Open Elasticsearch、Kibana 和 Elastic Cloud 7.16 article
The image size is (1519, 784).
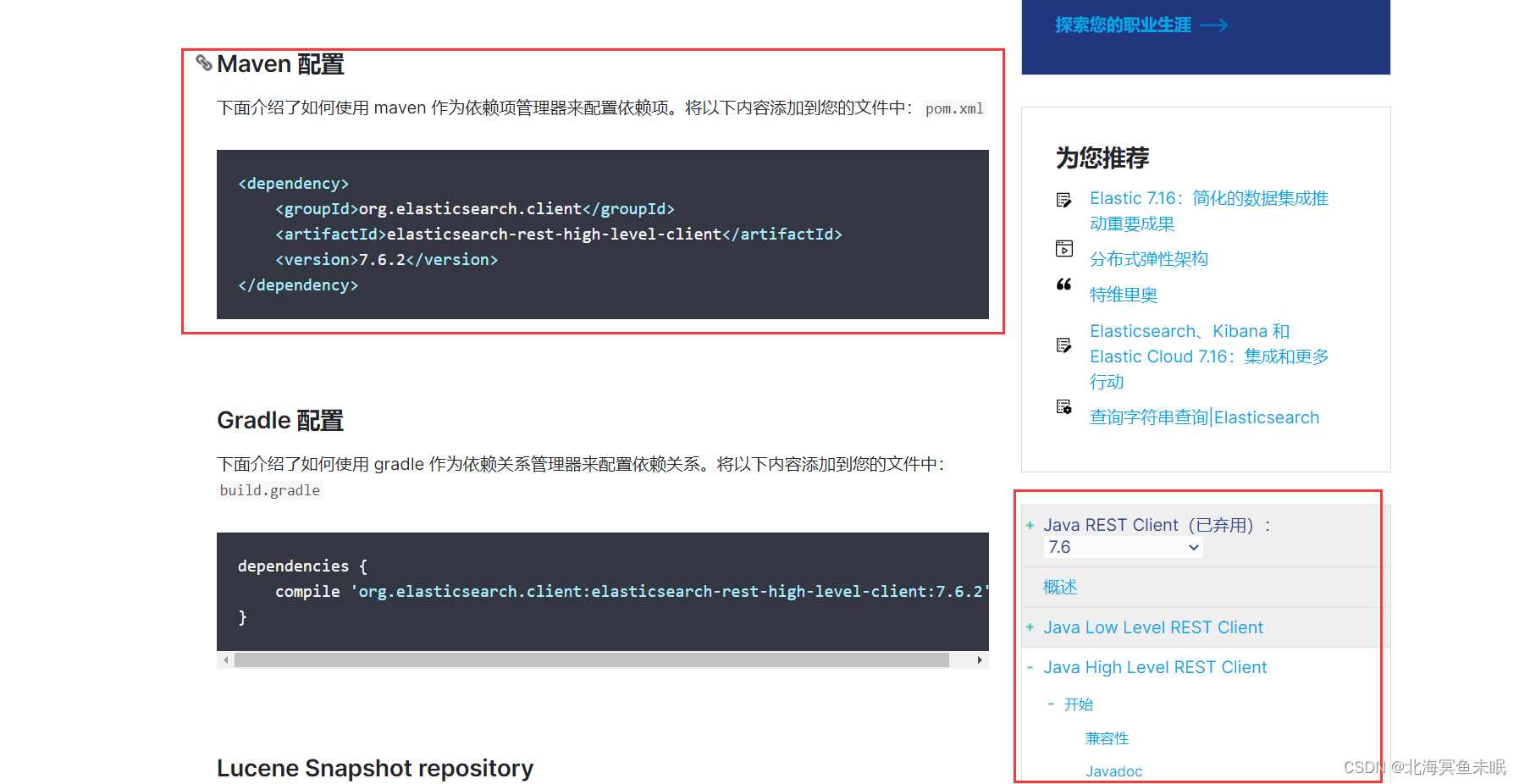pyautogui.click(x=1209, y=356)
